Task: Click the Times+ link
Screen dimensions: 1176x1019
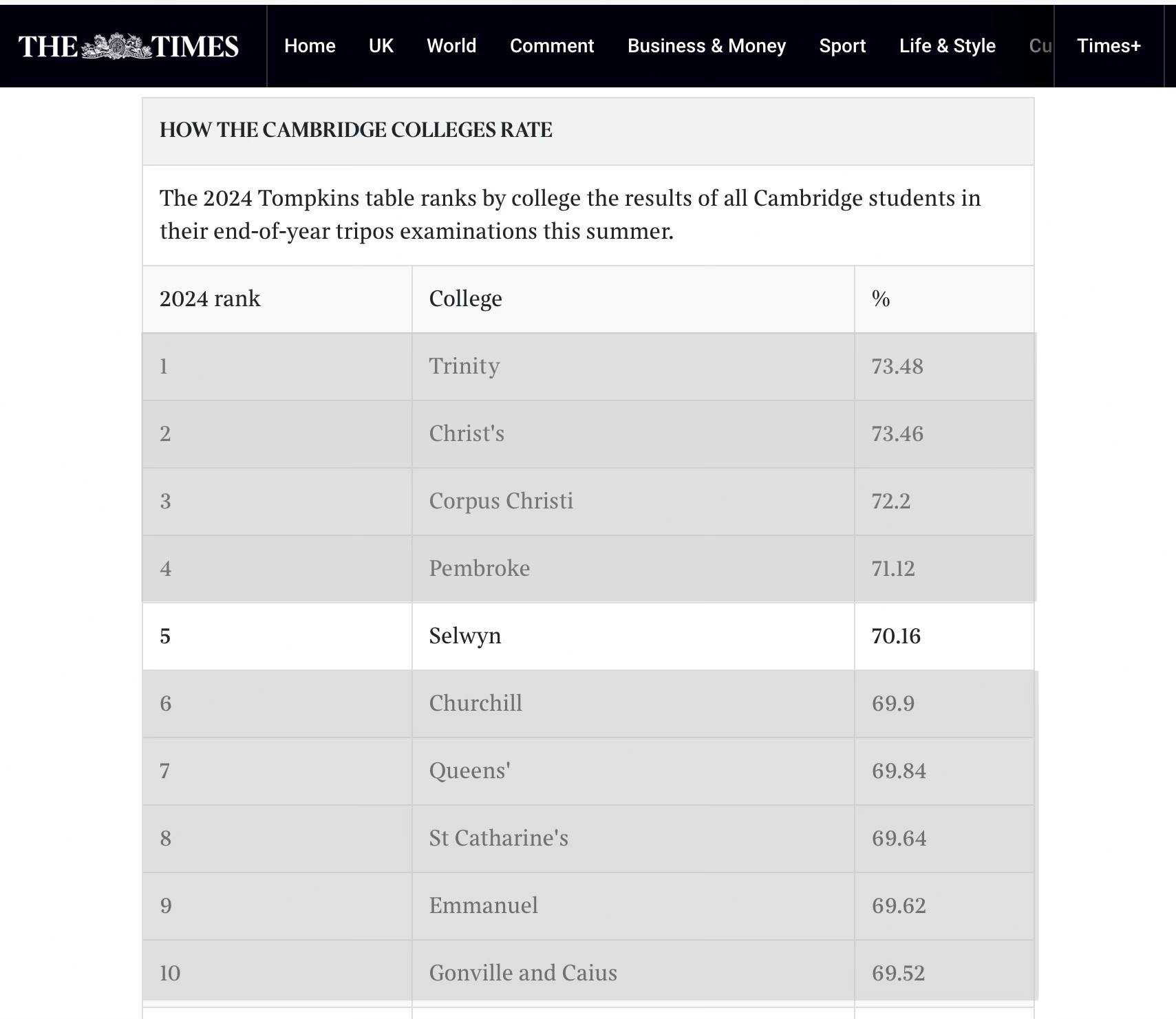Action: [1109, 46]
